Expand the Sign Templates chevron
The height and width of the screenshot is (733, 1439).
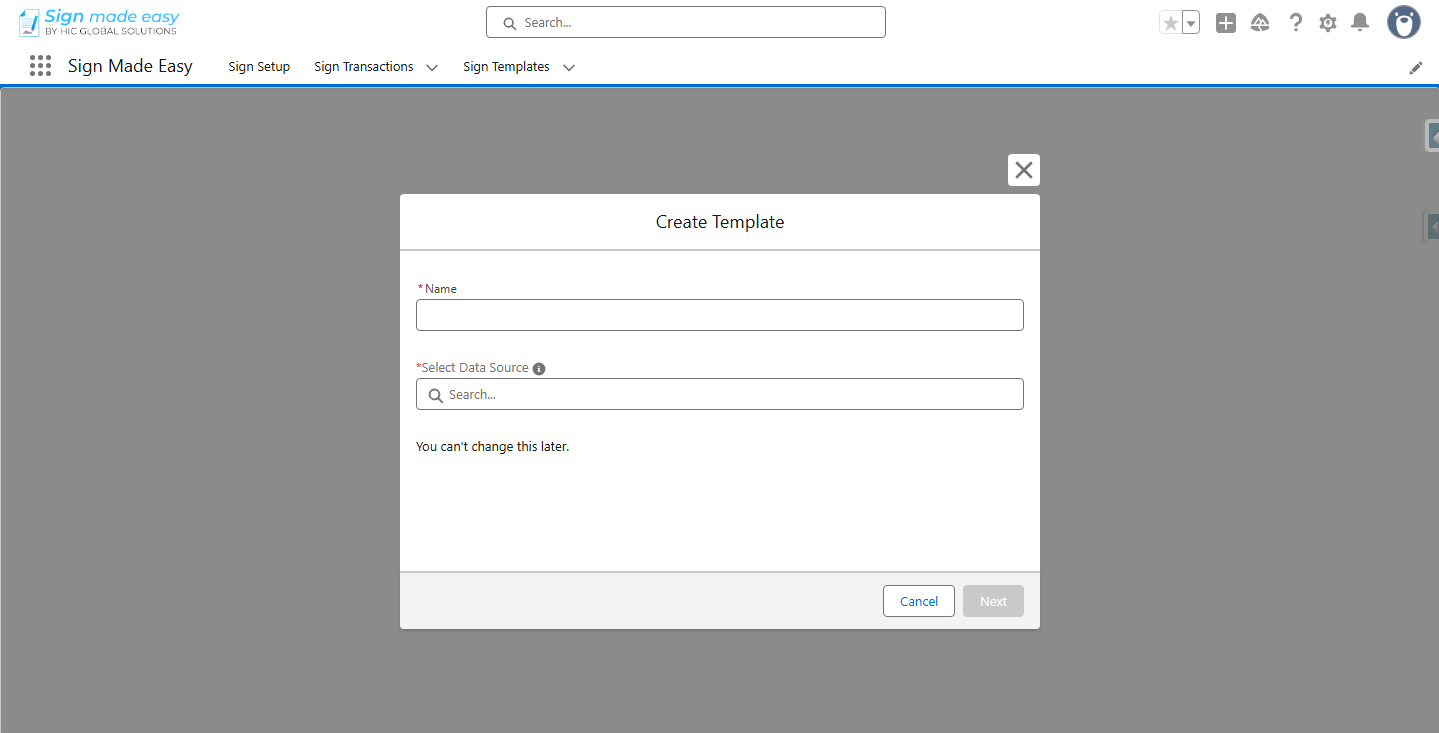click(x=569, y=68)
